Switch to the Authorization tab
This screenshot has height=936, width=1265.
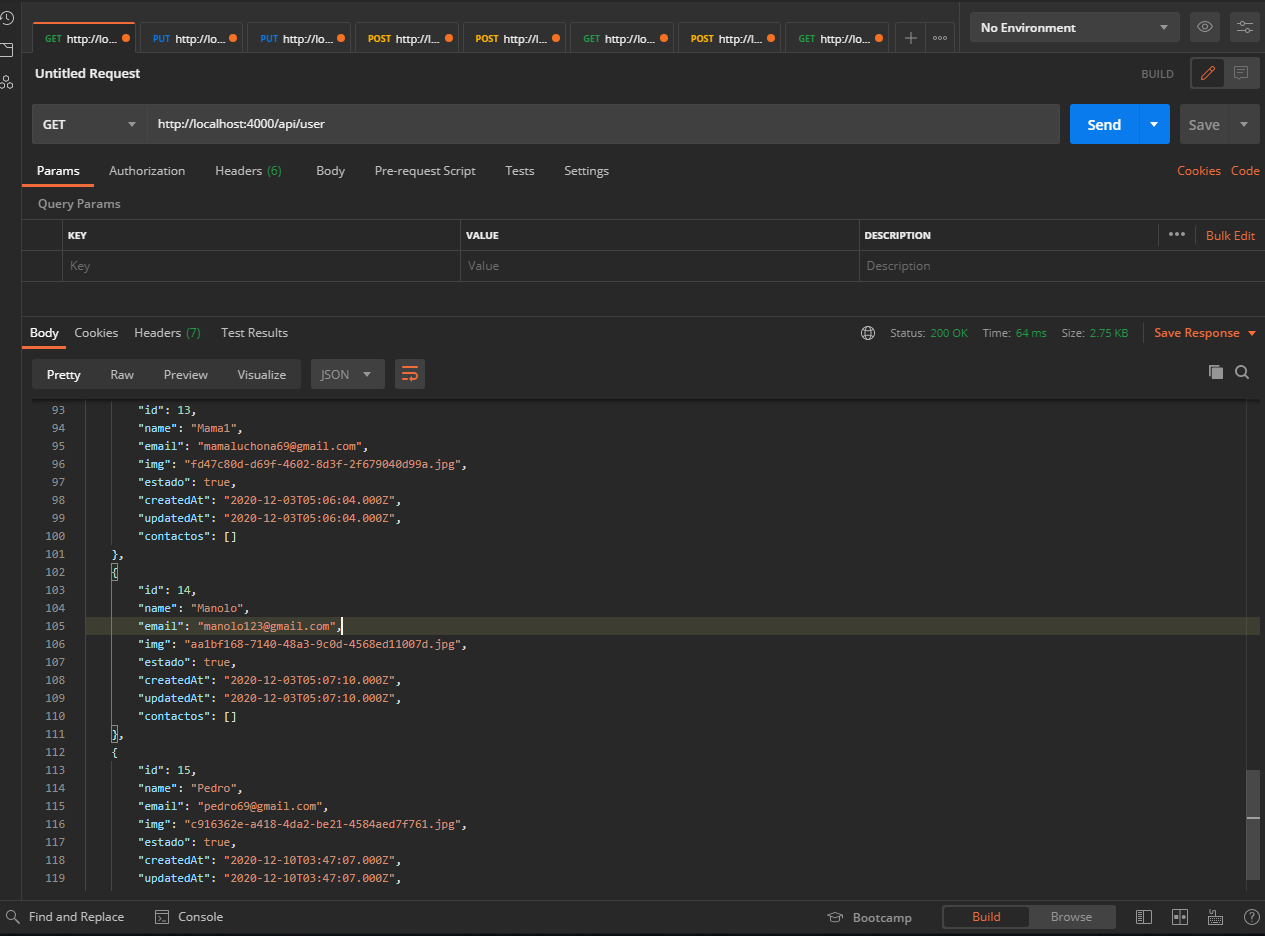pyautogui.click(x=147, y=171)
